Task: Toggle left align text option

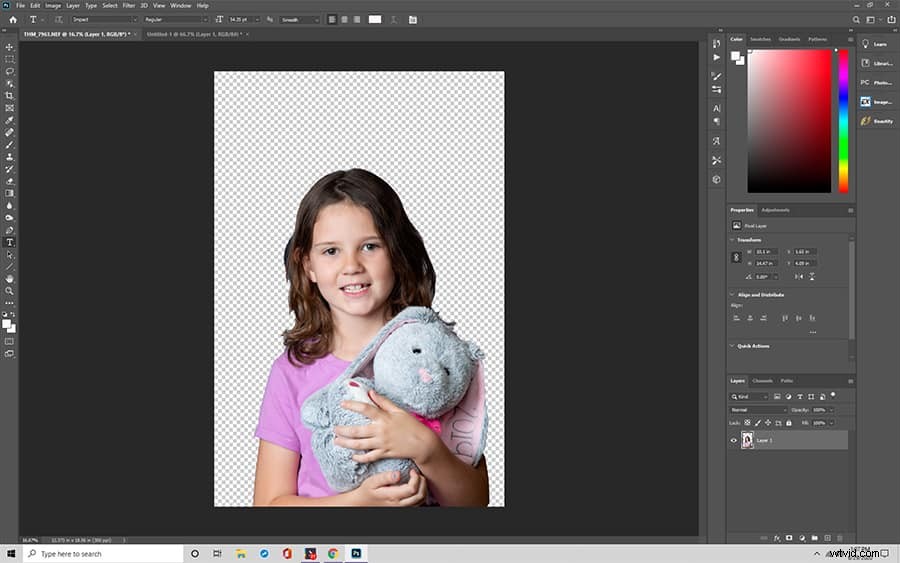Action: 332,20
